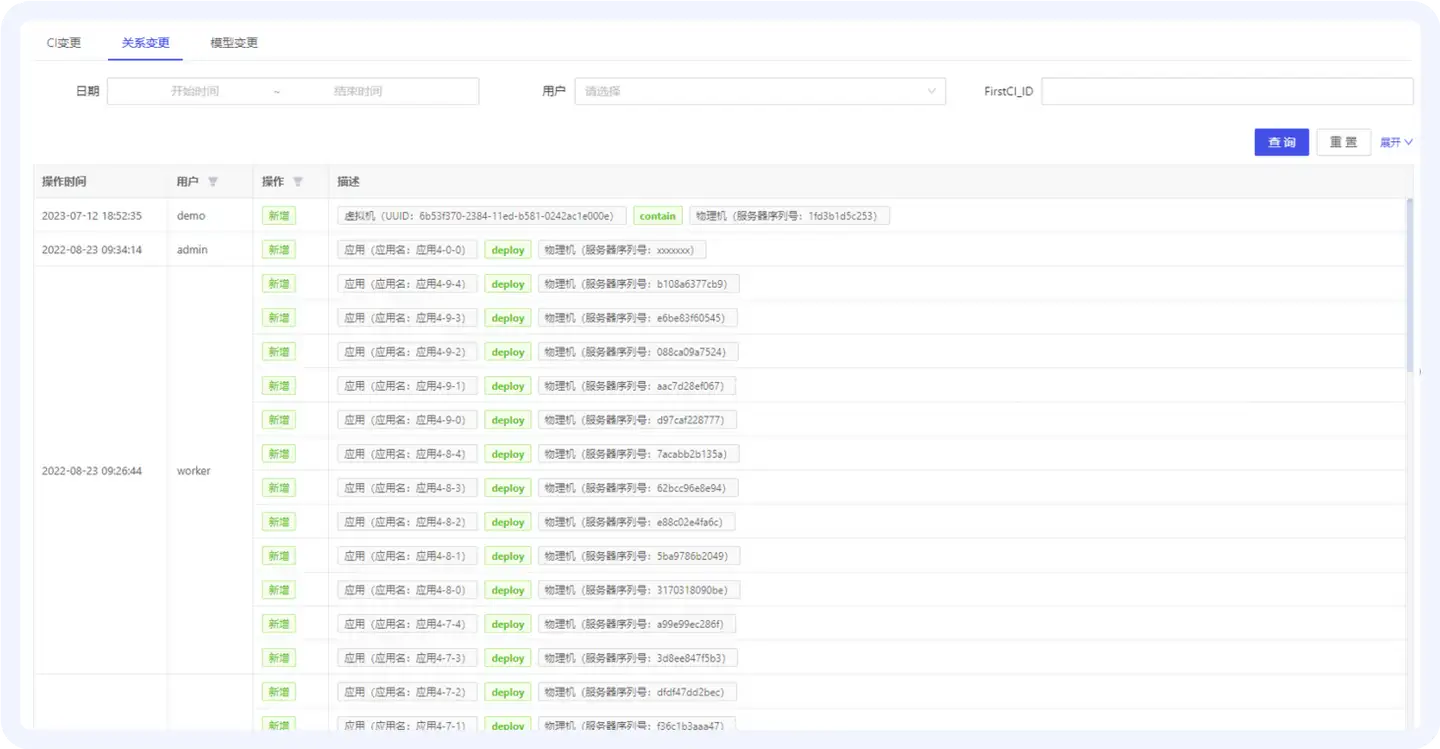Click the 应用4-8-3 application tag
1440x749 pixels.
click(407, 488)
